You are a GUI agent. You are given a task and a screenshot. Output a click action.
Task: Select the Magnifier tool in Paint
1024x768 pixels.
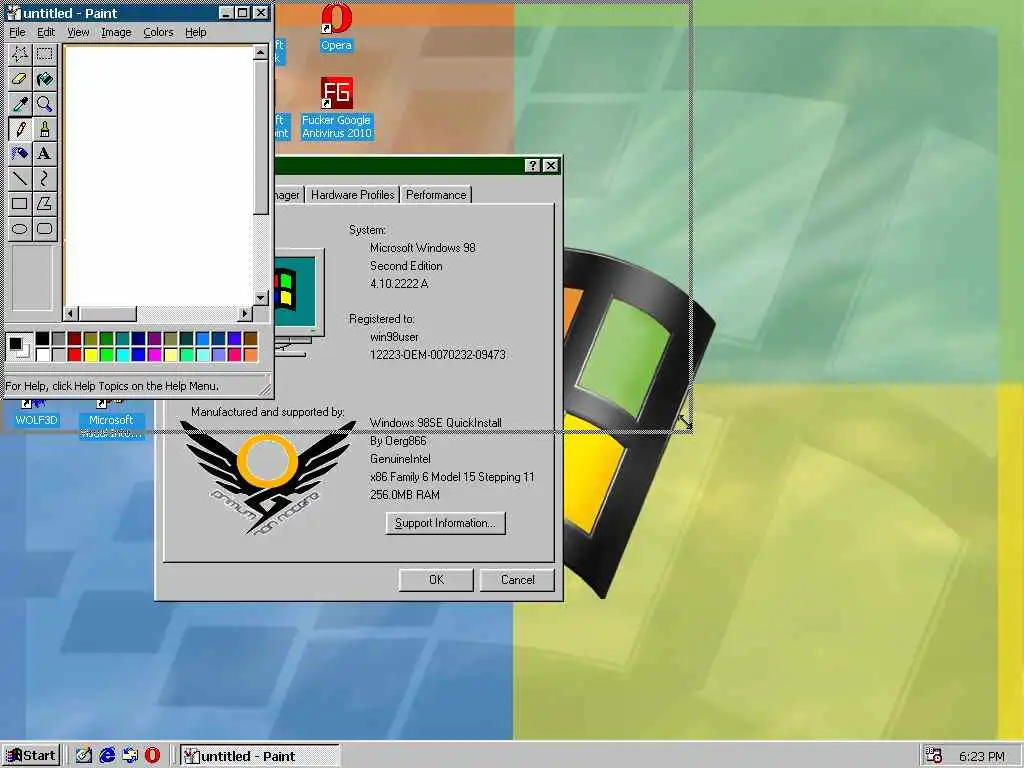coord(44,104)
